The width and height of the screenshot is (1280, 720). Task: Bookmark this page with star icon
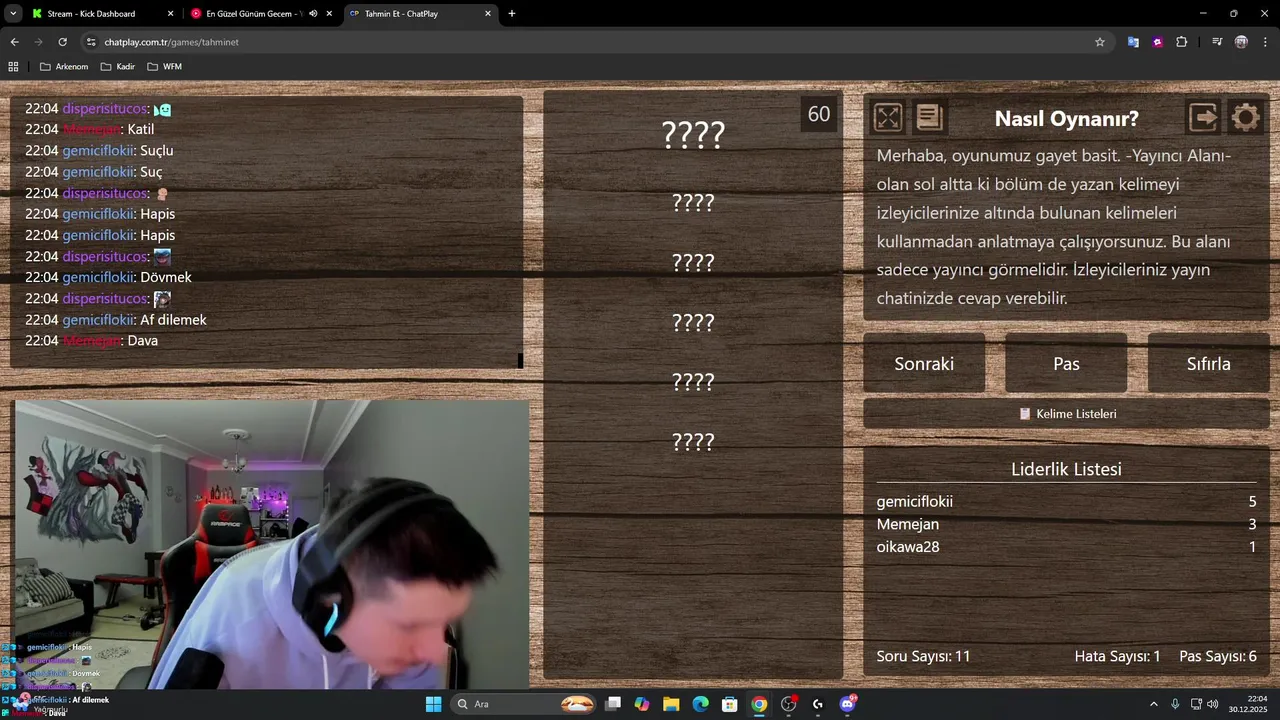1100,42
